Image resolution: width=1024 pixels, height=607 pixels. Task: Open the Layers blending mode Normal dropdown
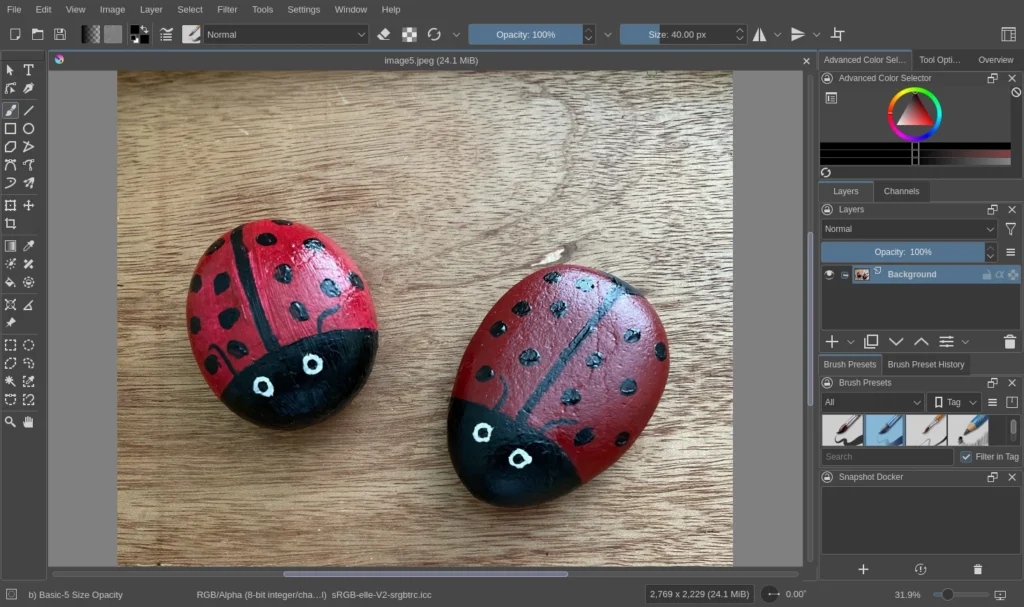pyautogui.click(x=908, y=229)
